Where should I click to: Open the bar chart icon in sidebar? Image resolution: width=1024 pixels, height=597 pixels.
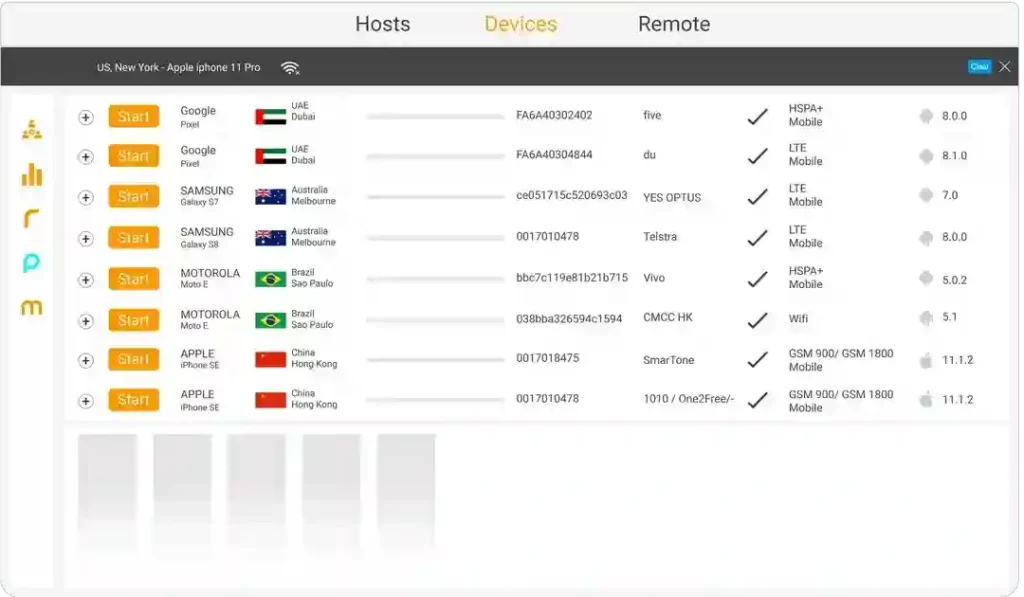(31, 174)
